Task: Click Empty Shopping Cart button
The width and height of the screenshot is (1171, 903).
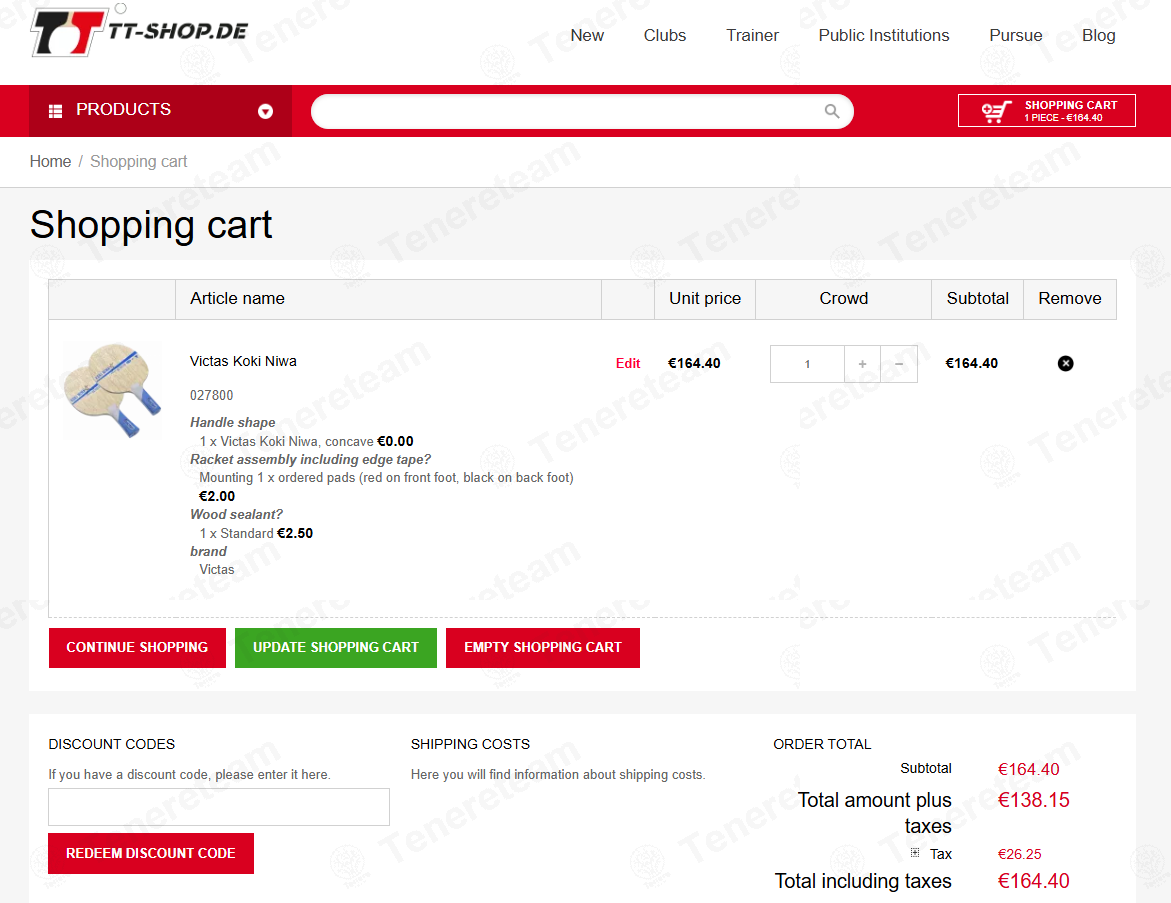Action: [x=543, y=648]
